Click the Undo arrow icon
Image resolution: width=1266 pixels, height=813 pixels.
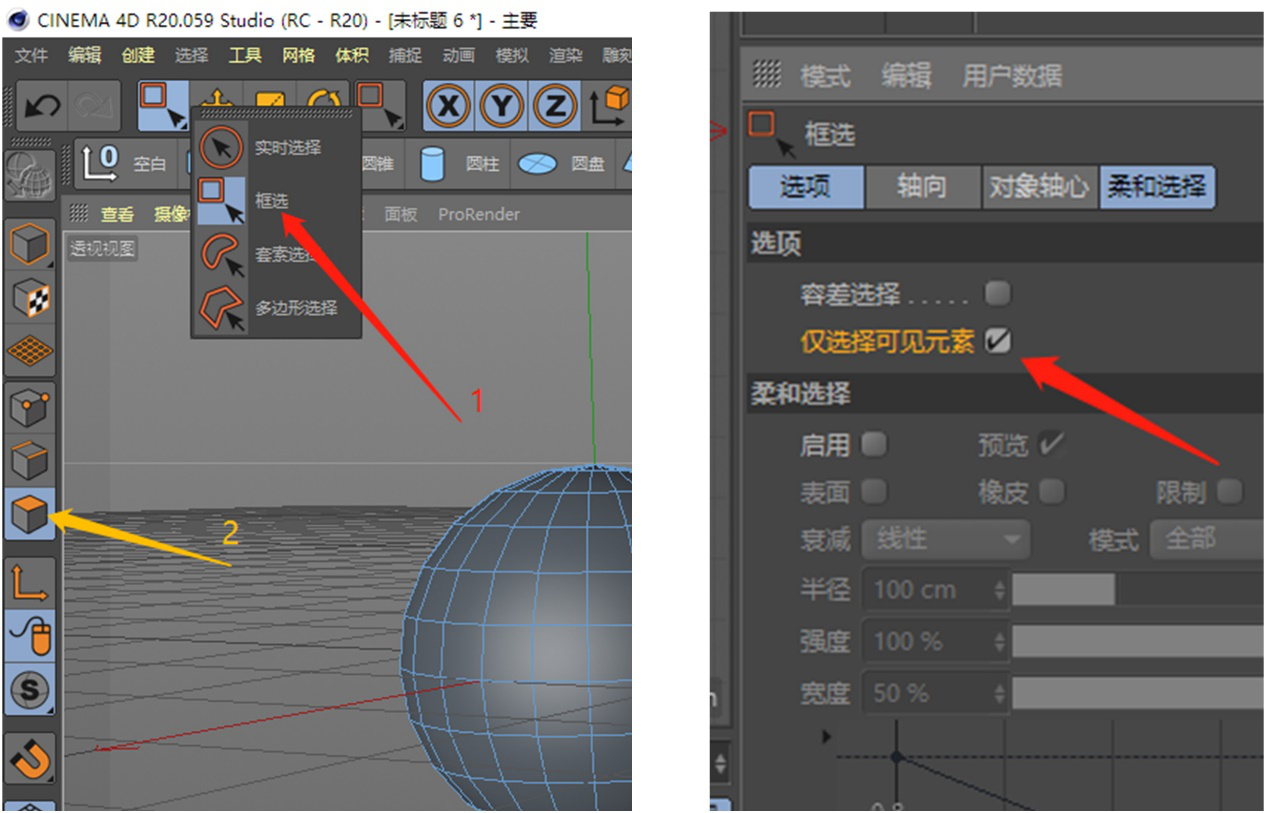(42, 105)
